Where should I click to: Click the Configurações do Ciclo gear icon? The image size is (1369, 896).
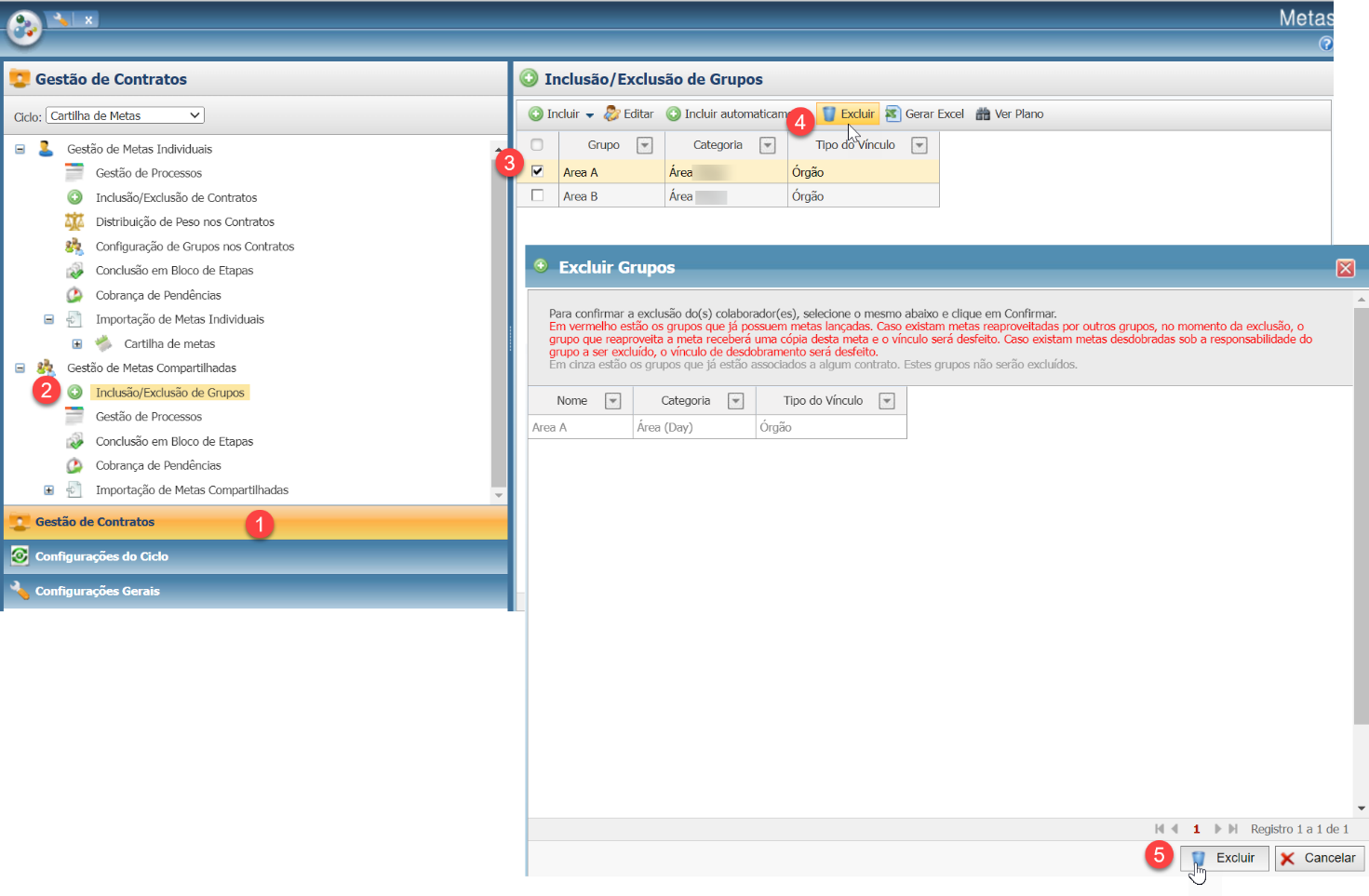tap(20, 555)
